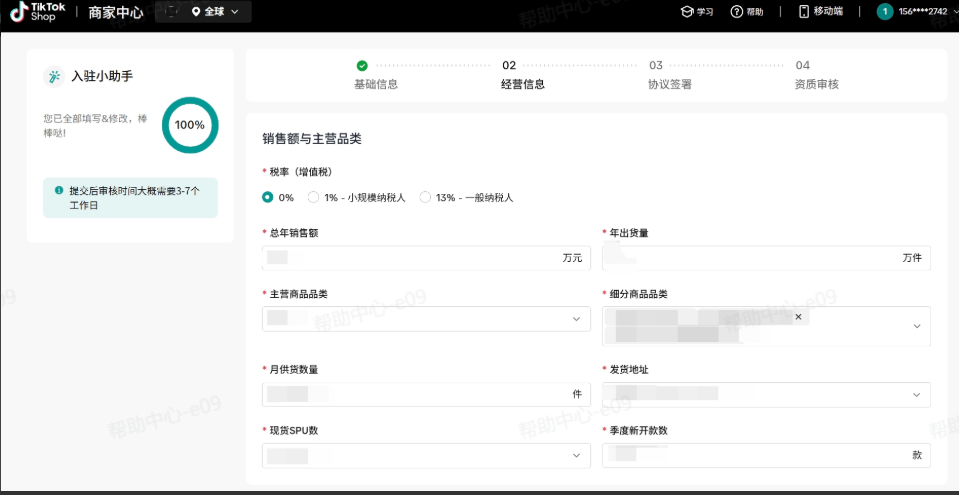
Task: Click the 商家中心 title text
Action: [x=116, y=12]
